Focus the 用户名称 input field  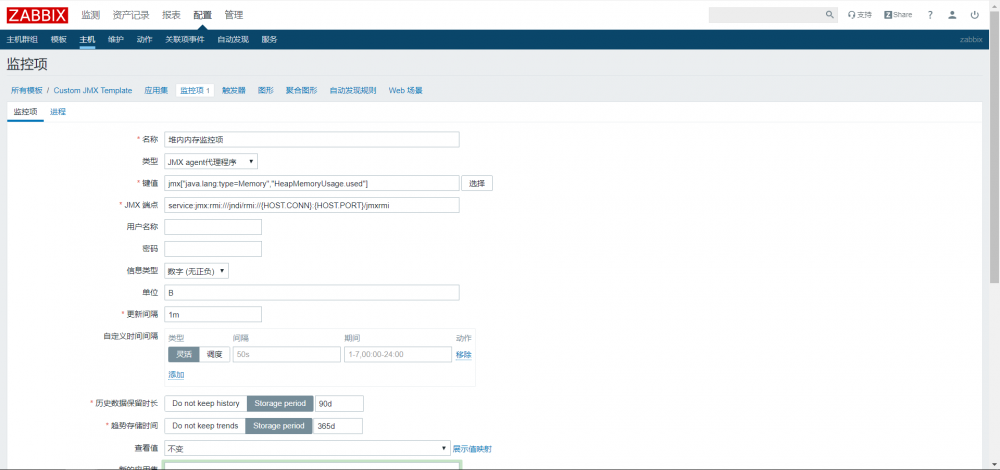(213, 227)
